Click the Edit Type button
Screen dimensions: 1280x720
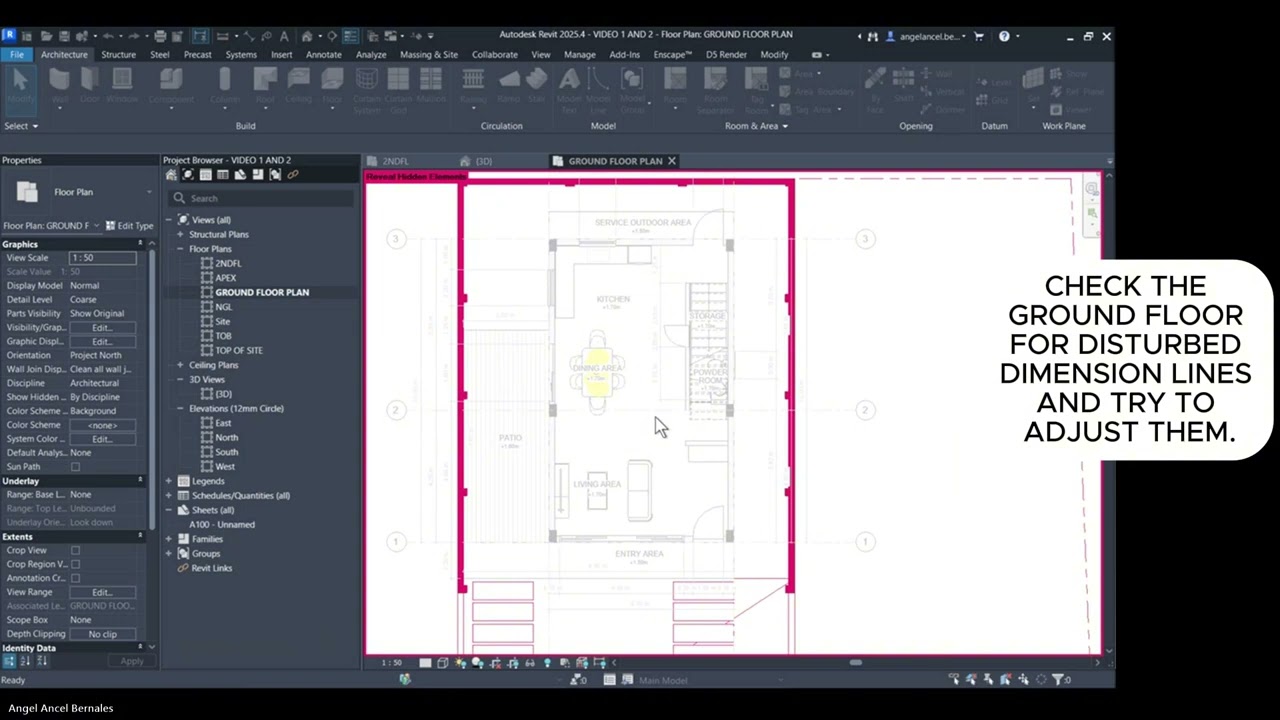pyautogui.click(x=130, y=225)
